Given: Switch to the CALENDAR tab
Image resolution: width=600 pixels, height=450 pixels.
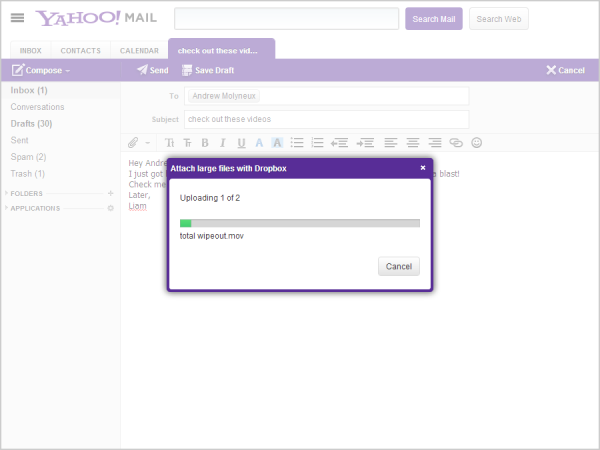Looking at the screenshot, I should [x=139, y=51].
